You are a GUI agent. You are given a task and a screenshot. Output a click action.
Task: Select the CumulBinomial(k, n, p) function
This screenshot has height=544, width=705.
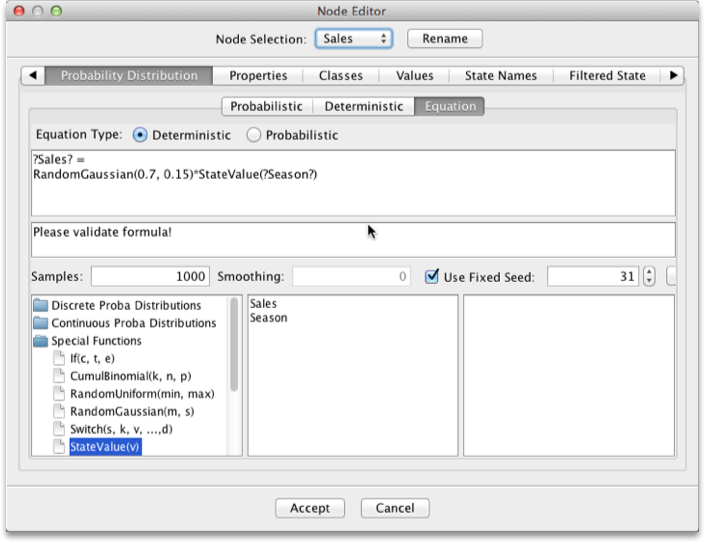tap(130, 376)
